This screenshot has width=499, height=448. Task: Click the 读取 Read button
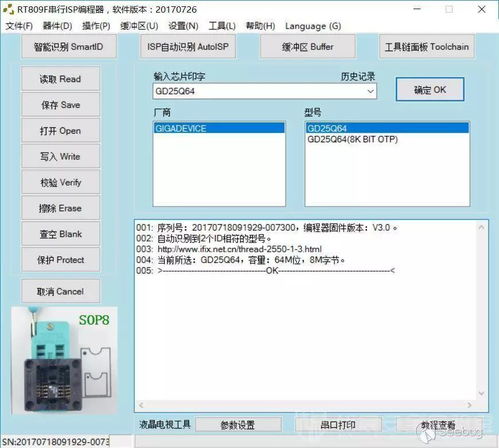60,79
